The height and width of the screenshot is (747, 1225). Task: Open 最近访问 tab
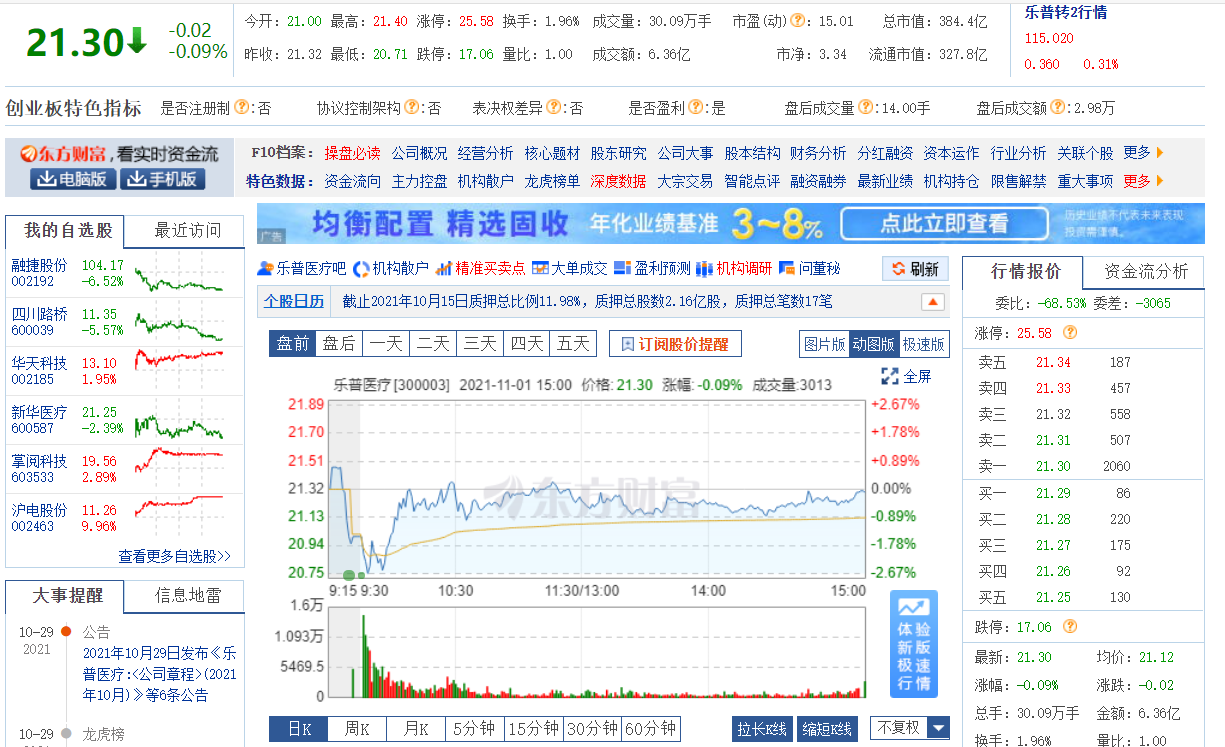pos(186,231)
